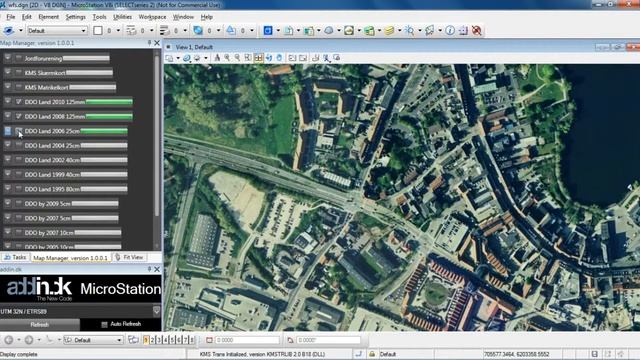Click the Update View icon in view toolbar
640x360 pixels.
tap(217, 58)
